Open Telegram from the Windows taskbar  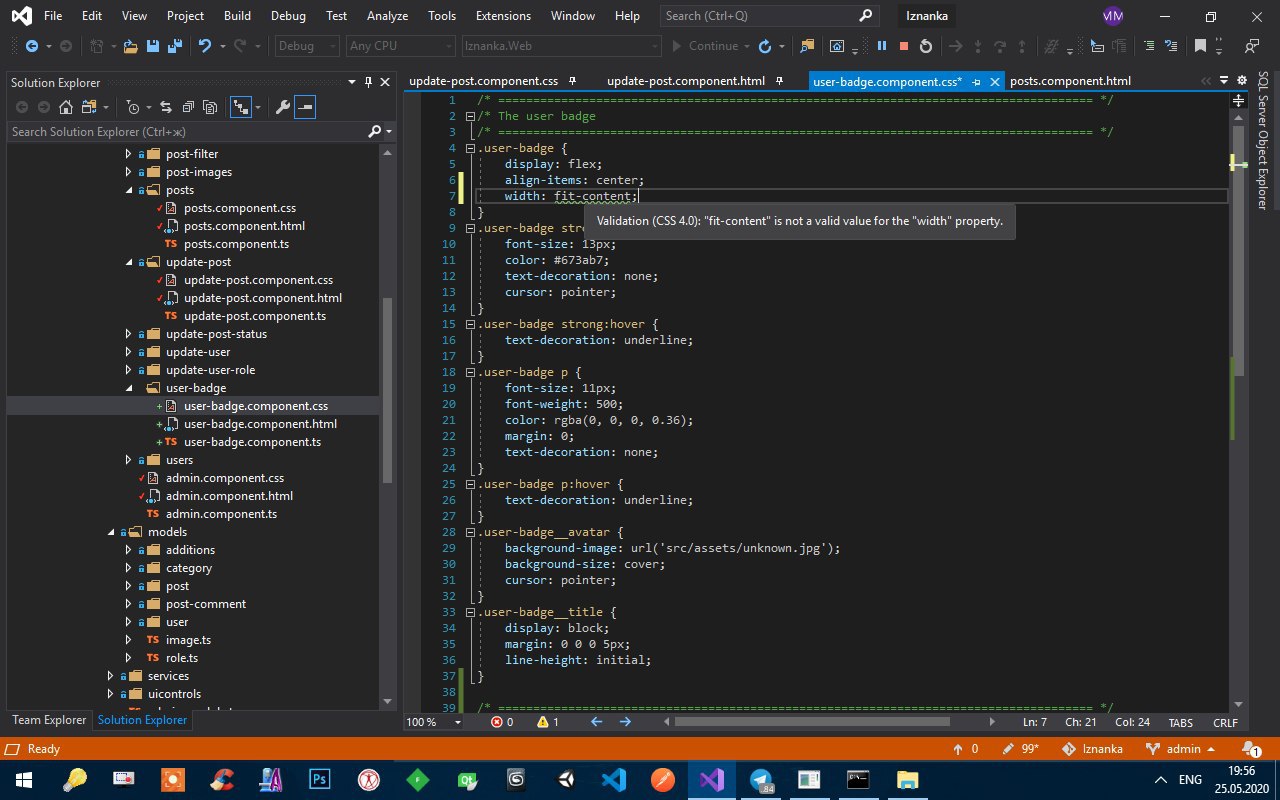tap(761, 780)
